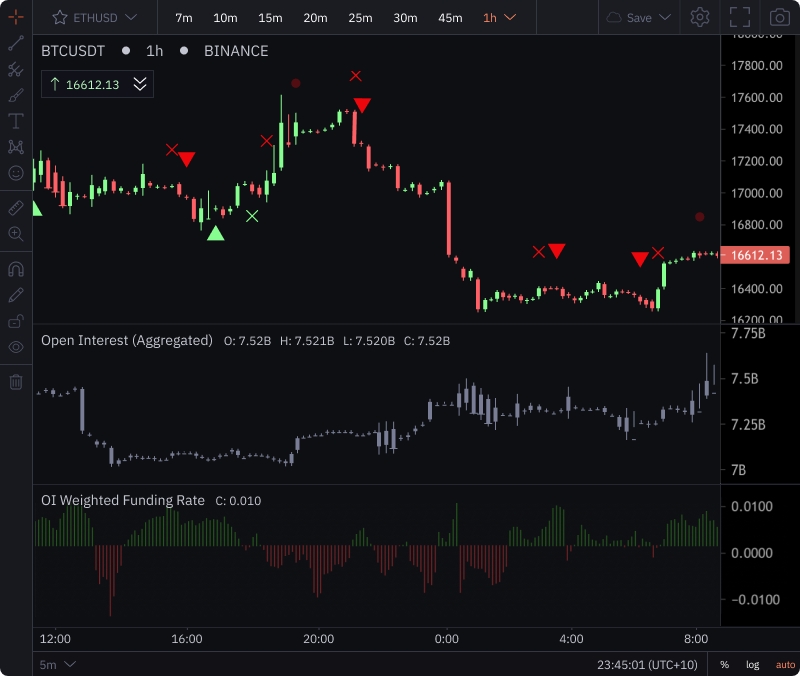Image resolution: width=800 pixels, height=676 pixels.
Task: Select the Text annotation tool
Action: (15, 121)
